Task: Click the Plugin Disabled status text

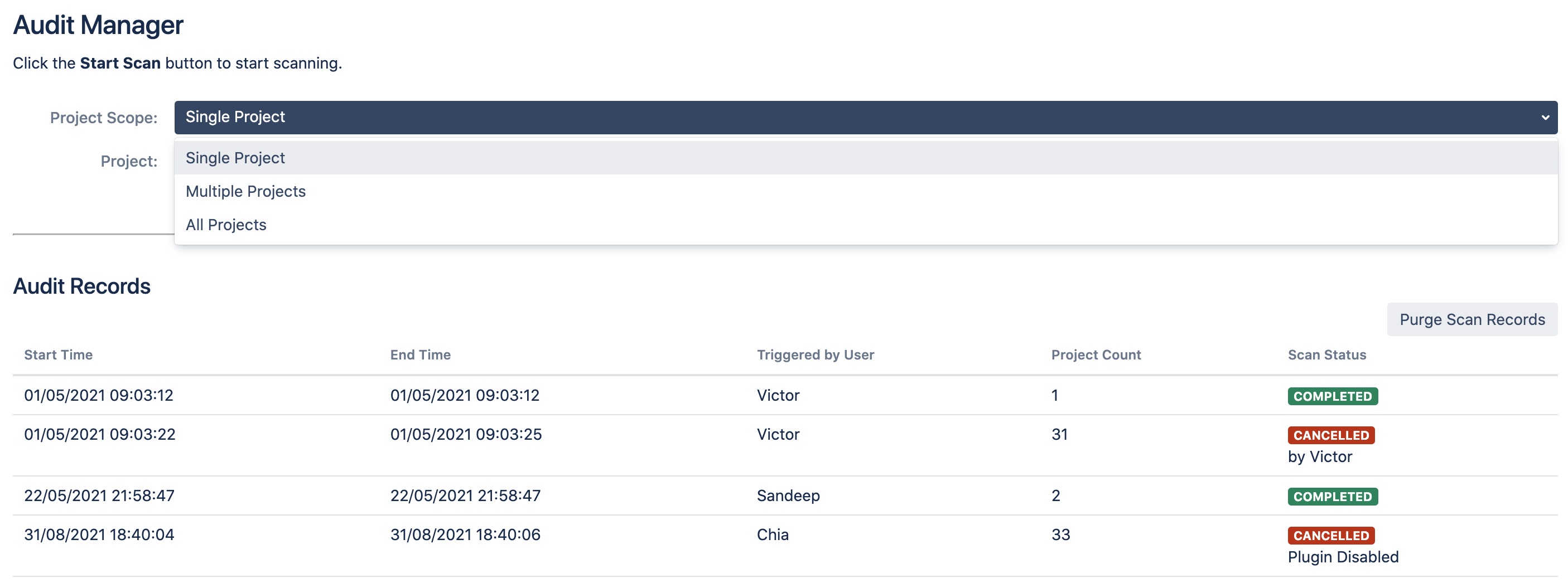Action: [1343, 557]
